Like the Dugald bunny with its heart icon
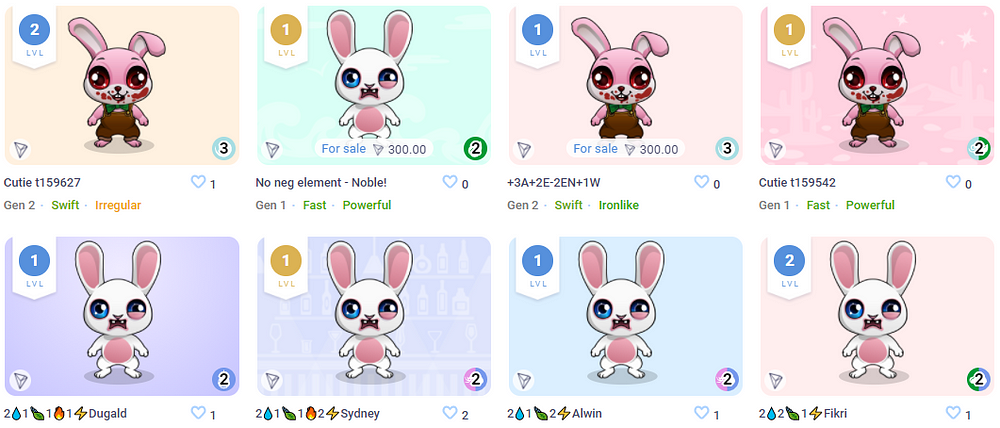 (198, 413)
